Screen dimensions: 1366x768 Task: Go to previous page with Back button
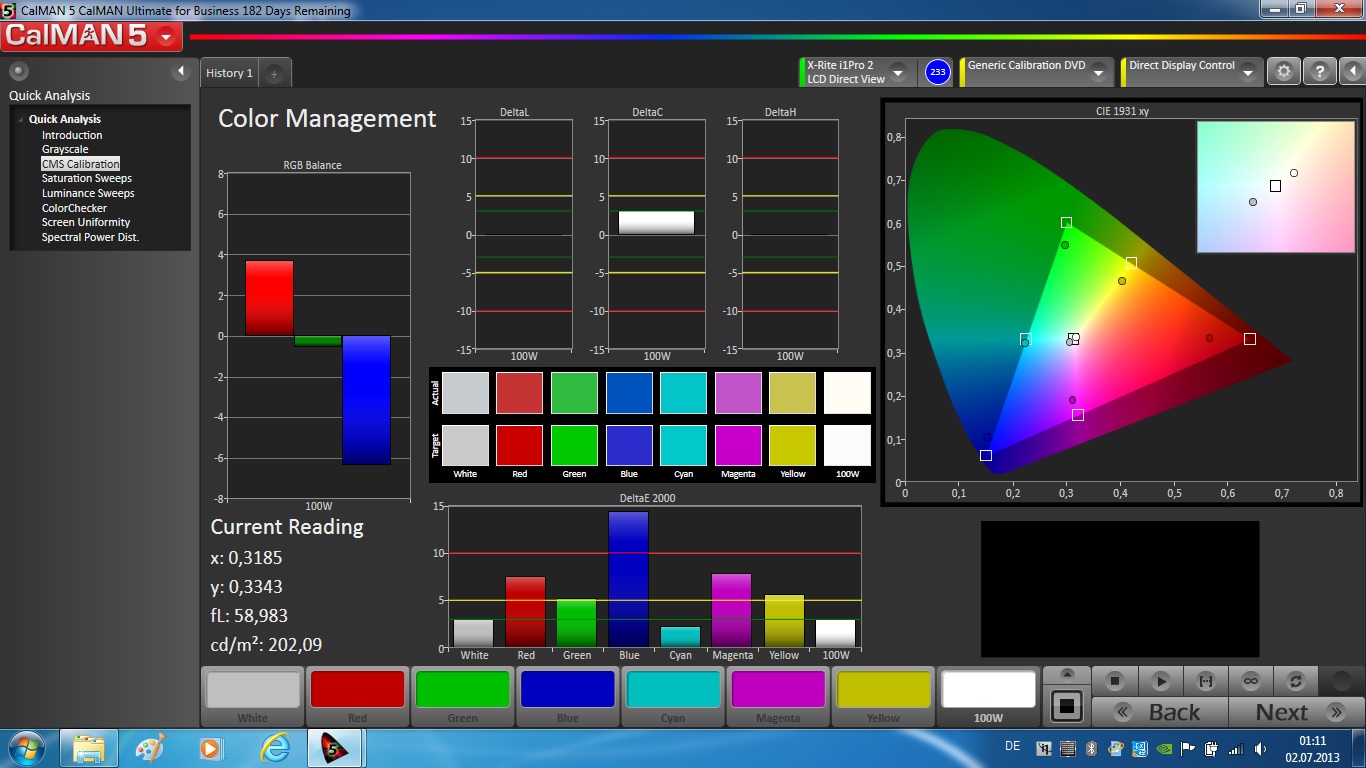1160,712
